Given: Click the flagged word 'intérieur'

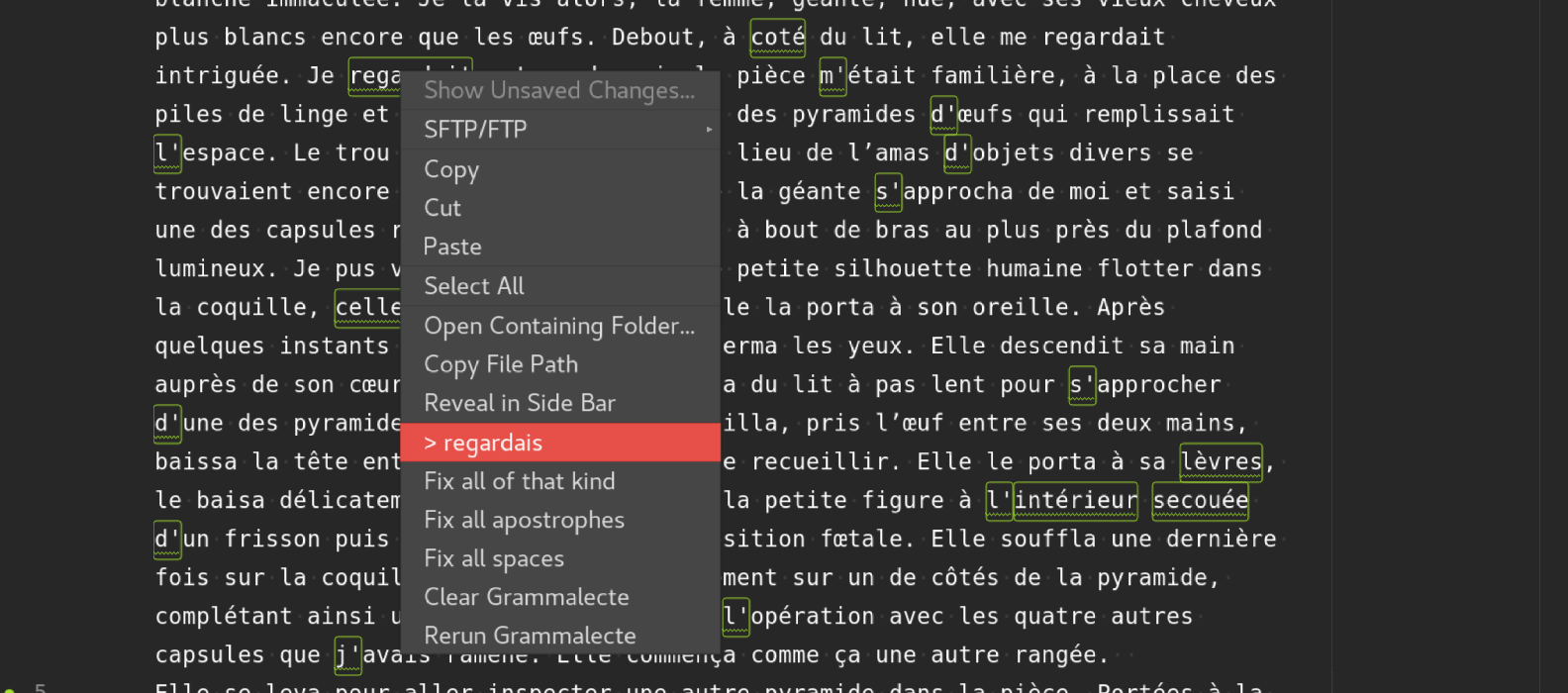Looking at the screenshot, I should tap(1075, 501).
